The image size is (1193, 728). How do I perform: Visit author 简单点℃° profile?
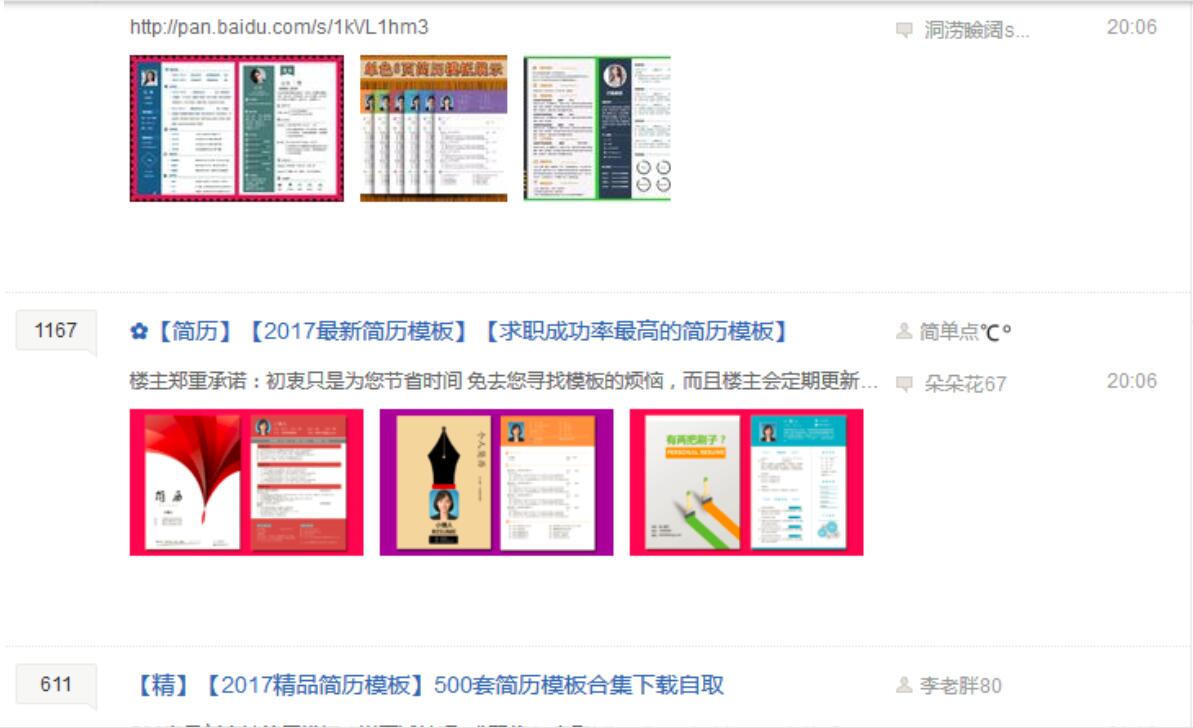pos(965,331)
